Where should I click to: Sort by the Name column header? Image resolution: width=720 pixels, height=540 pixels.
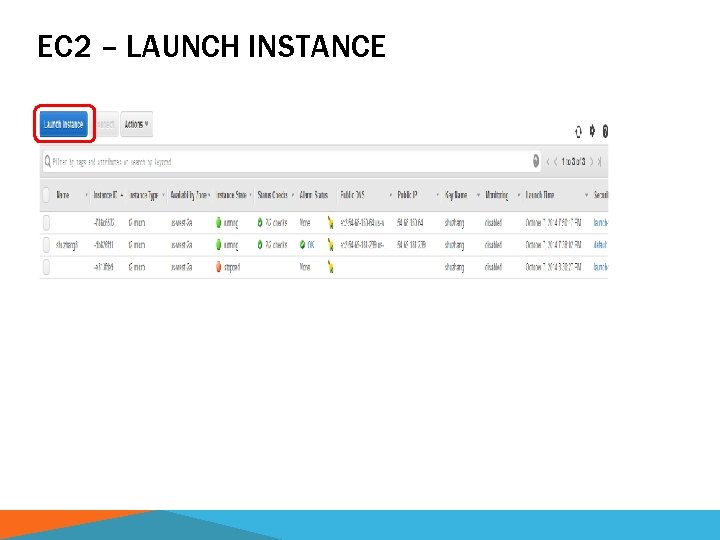[x=62, y=195]
